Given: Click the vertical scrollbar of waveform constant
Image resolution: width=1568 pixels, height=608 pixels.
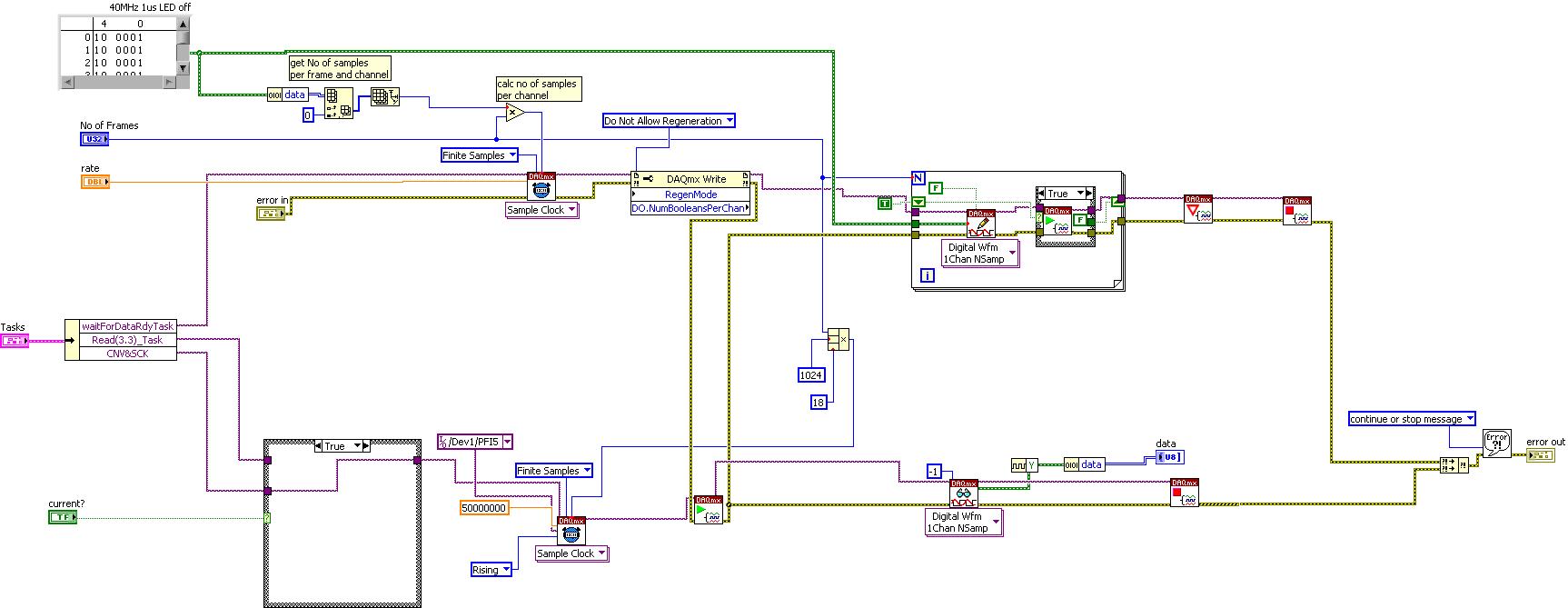Looking at the screenshot, I should 184,45.
